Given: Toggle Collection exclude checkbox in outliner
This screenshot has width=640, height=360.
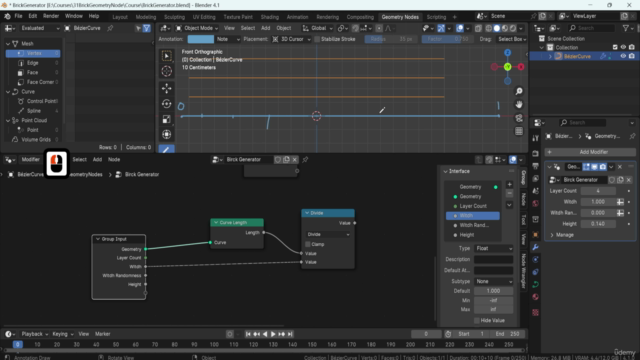Looking at the screenshot, I should pyautogui.click(x=615, y=47).
